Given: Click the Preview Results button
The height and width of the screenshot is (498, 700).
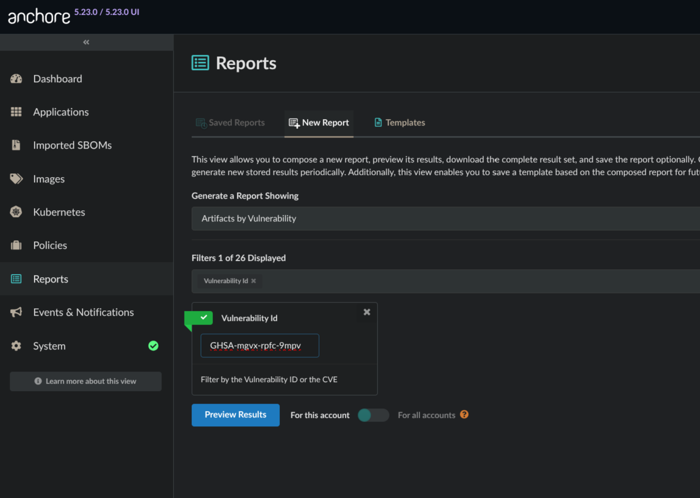Looking at the screenshot, I should pyautogui.click(x=235, y=415).
